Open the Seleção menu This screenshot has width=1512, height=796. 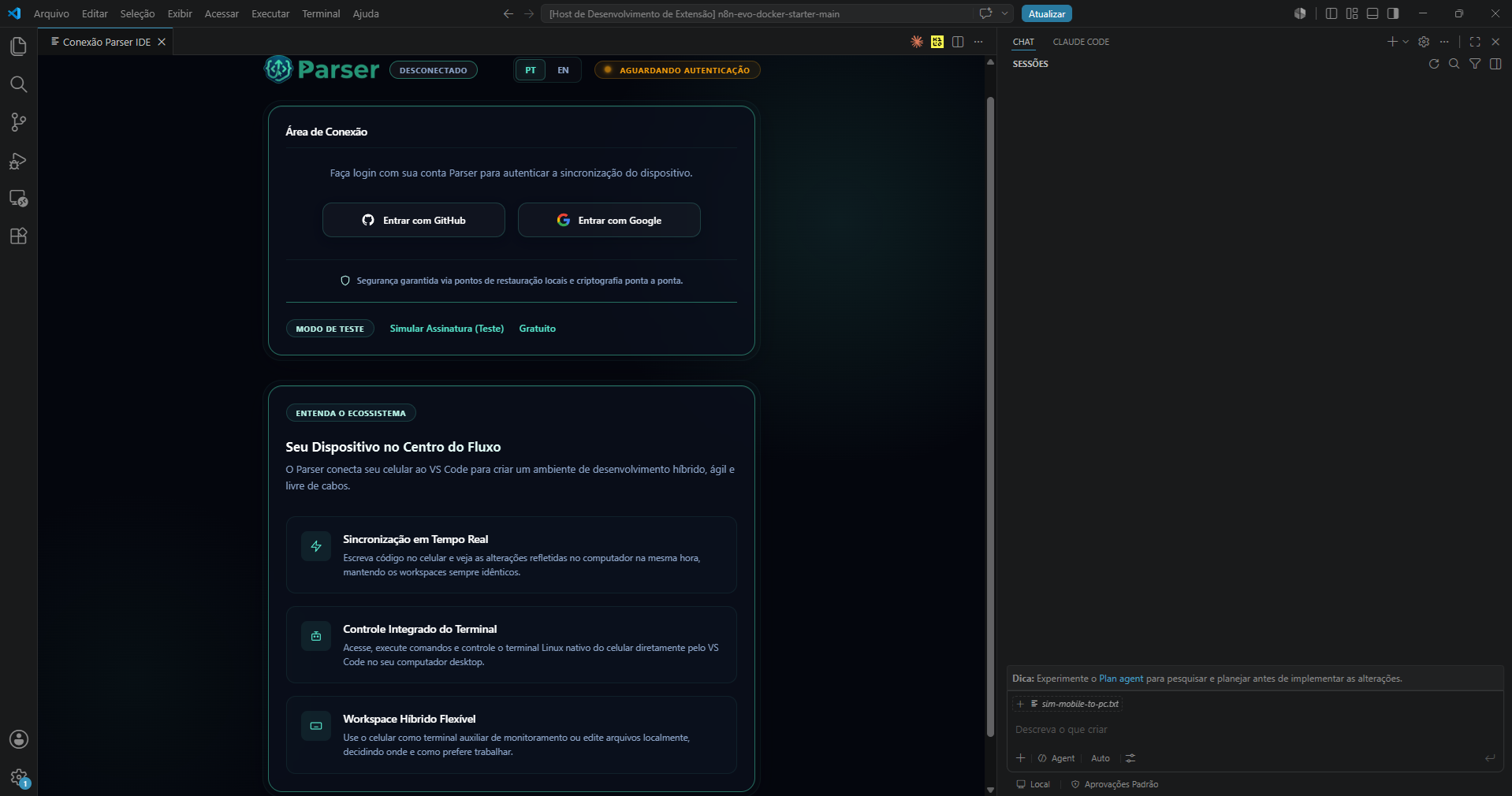[137, 13]
